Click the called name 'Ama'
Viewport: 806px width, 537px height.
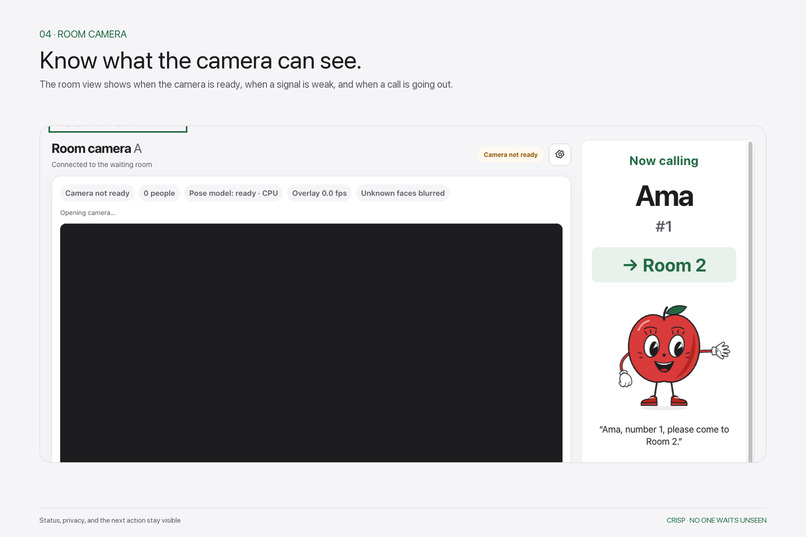click(x=664, y=196)
